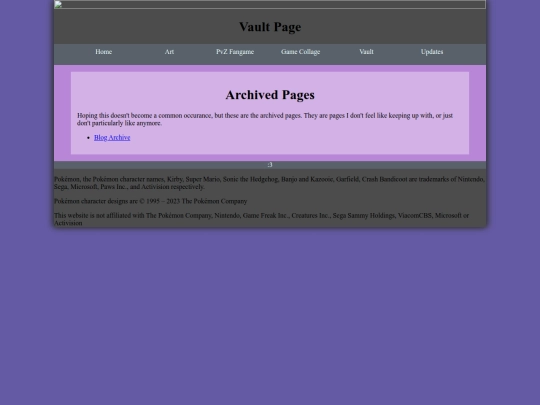Open the Home navigation link
This screenshot has width=540, height=405.
point(104,52)
